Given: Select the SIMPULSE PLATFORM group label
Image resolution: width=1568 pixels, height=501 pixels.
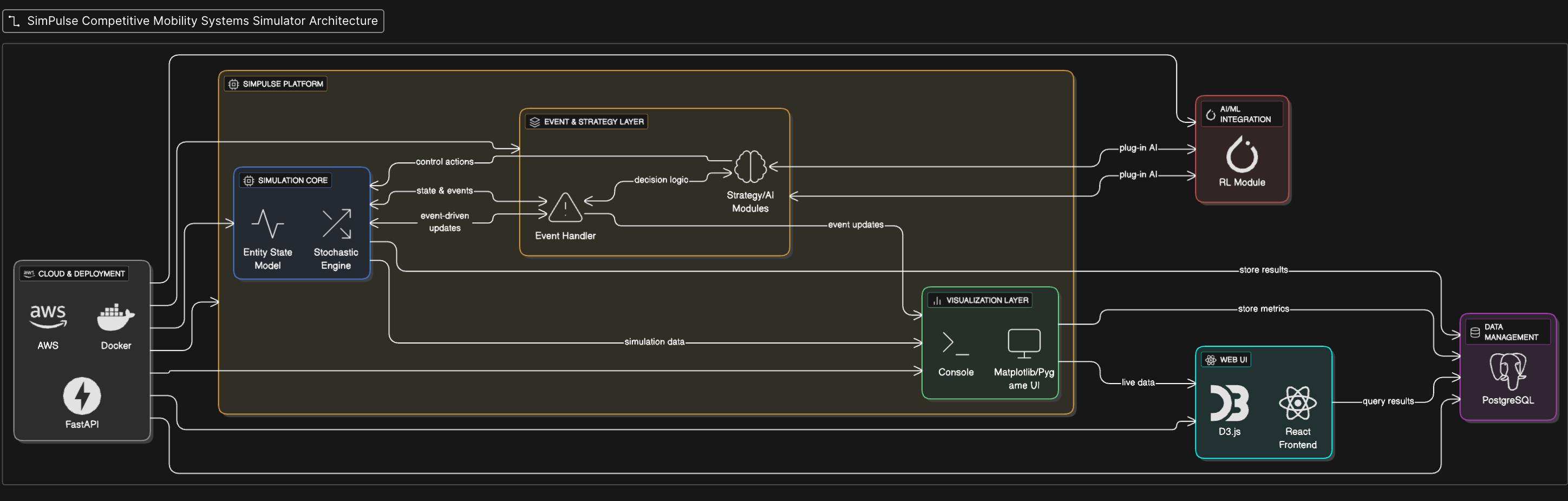Looking at the screenshot, I should pos(283,84).
